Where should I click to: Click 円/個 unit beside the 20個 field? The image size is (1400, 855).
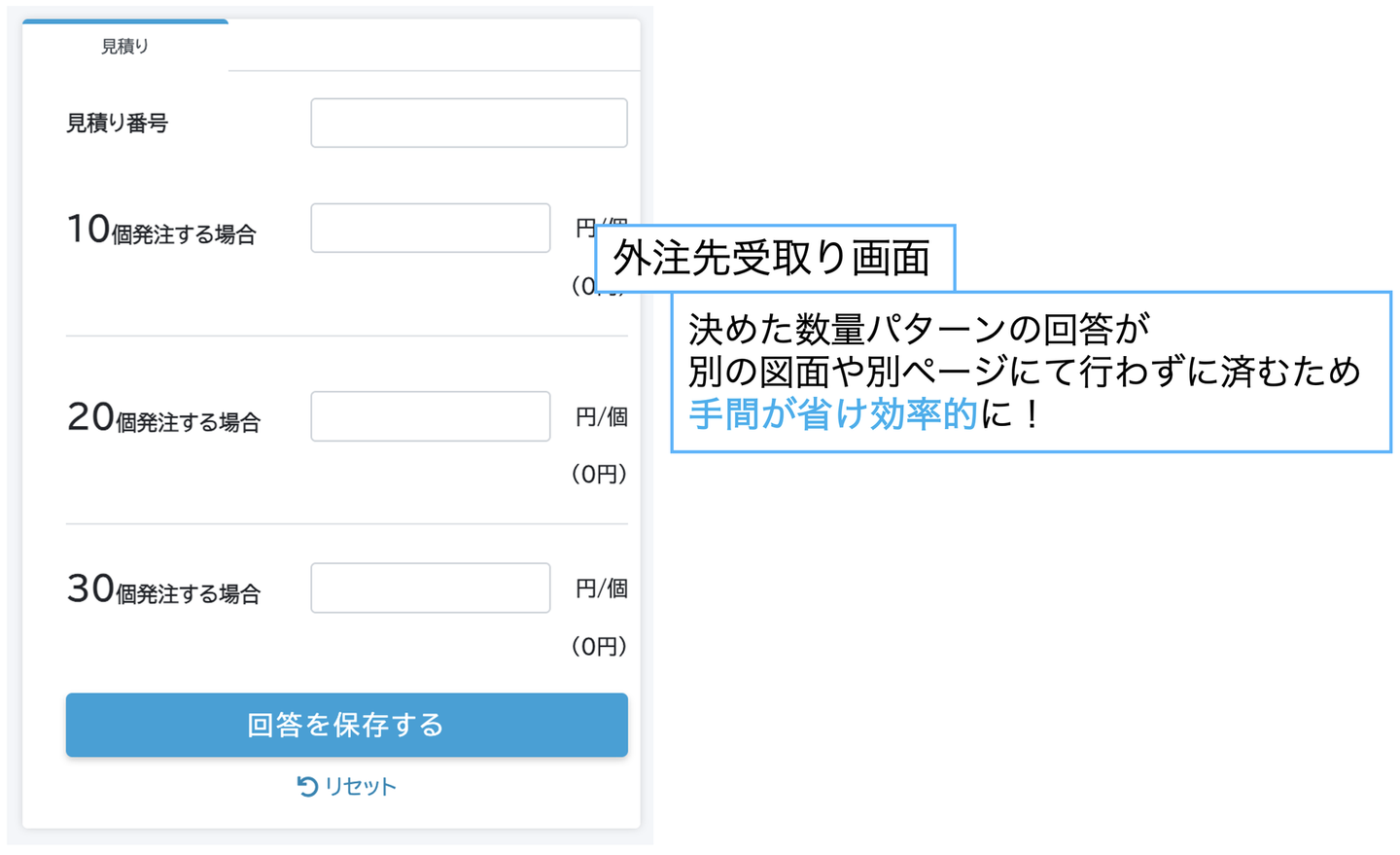(x=601, y=417)
